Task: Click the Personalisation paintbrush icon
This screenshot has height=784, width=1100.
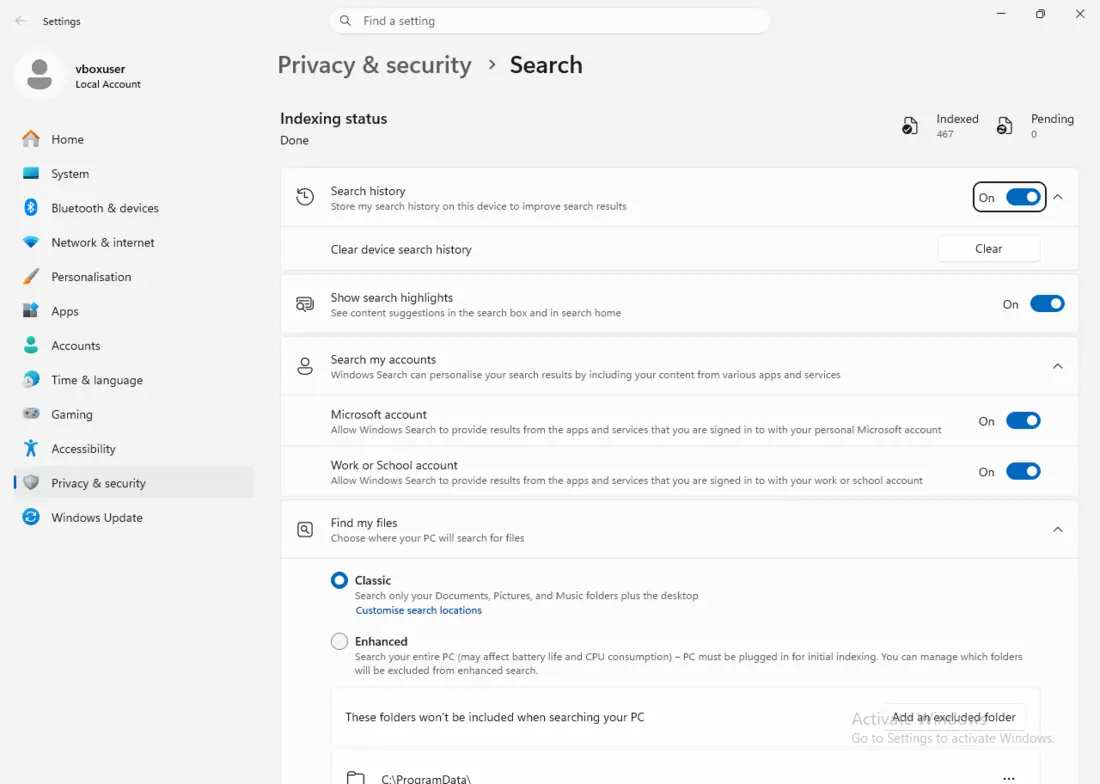Action: [31, 276]
